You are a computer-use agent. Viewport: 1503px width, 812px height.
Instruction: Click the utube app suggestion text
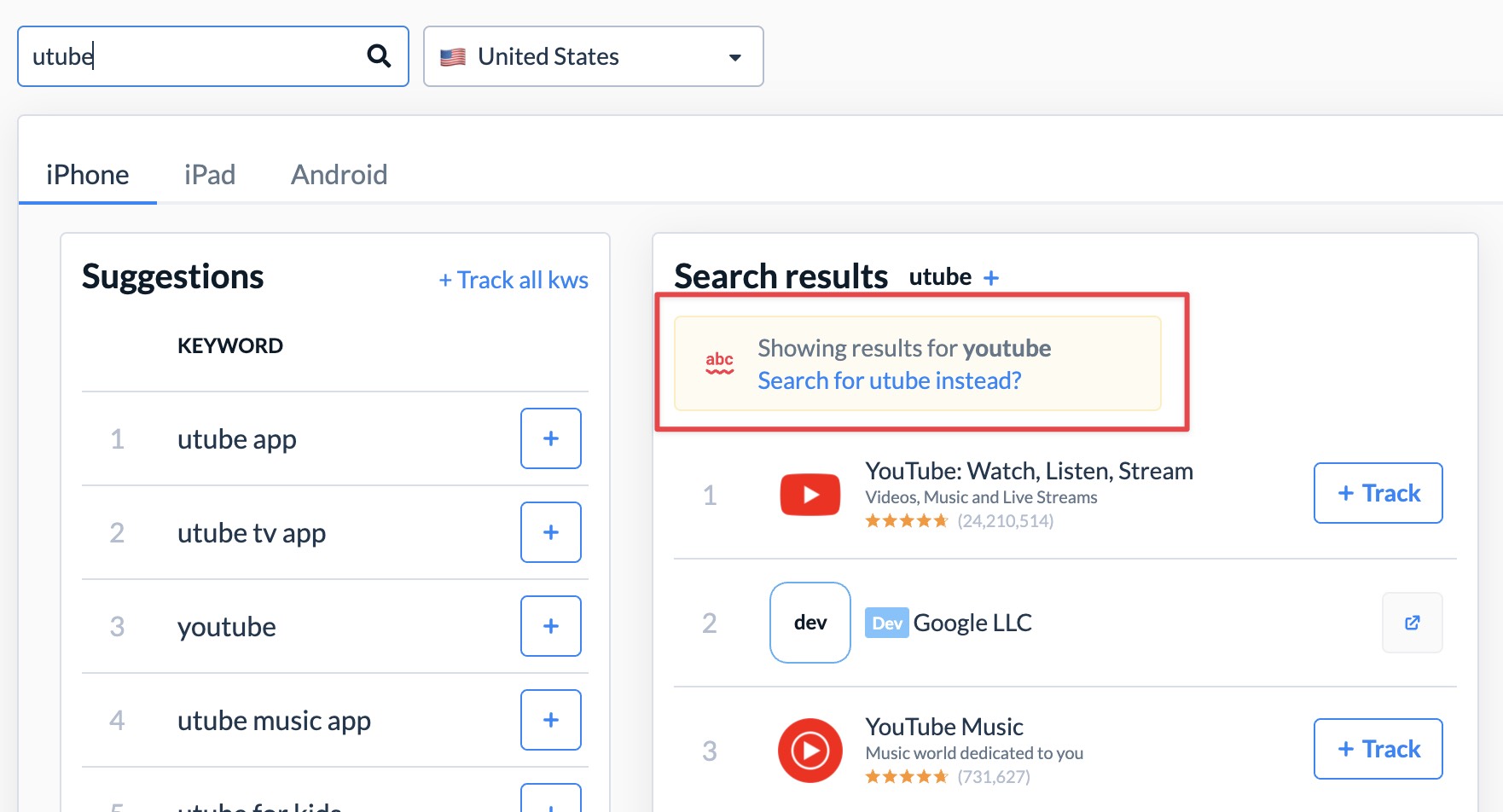tap(237, 439)
